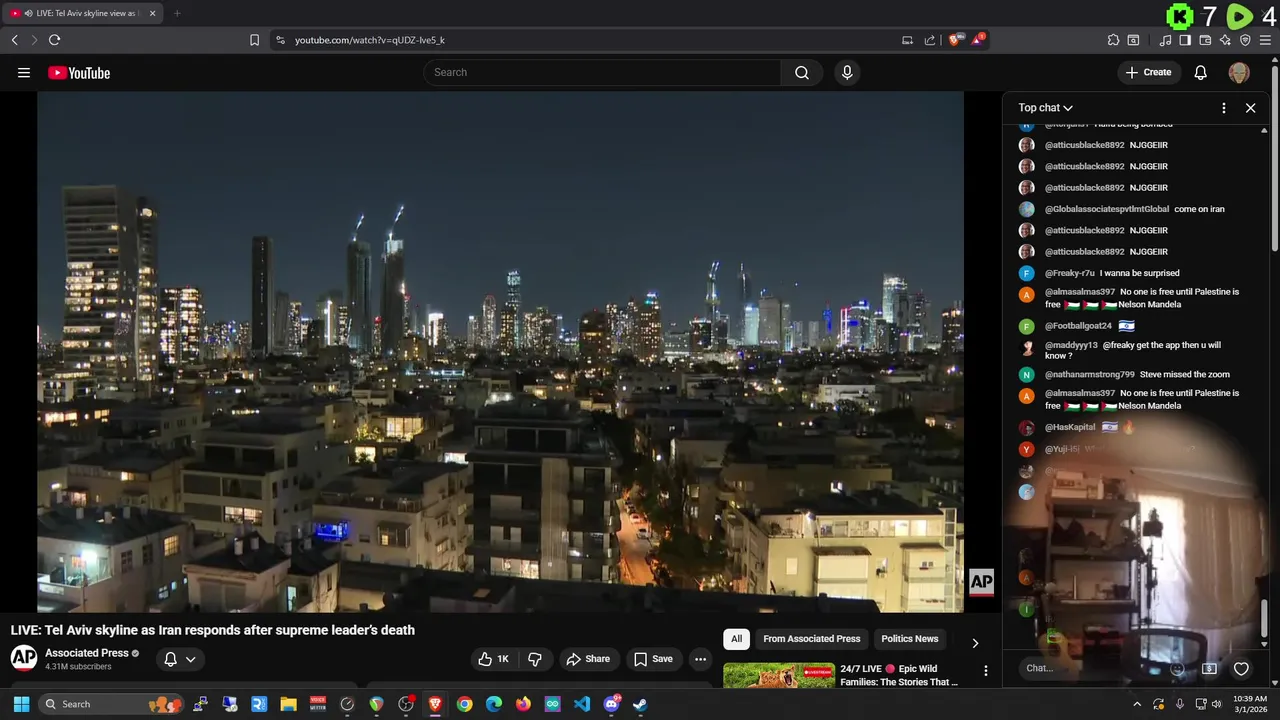
Task: Select the All filter chip
Action: (736, 639)
